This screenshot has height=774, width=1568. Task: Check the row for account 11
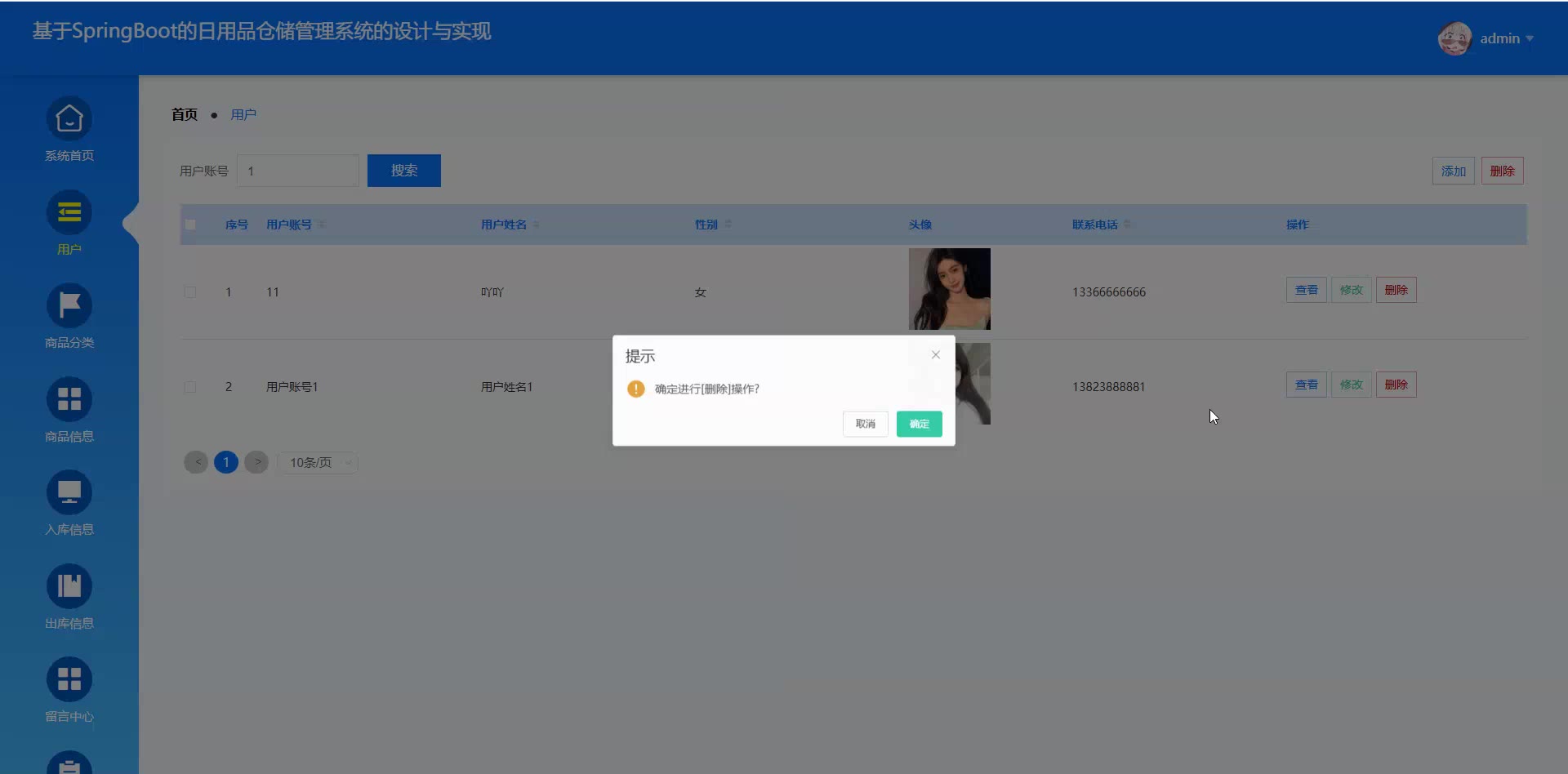tap(190, 292)
